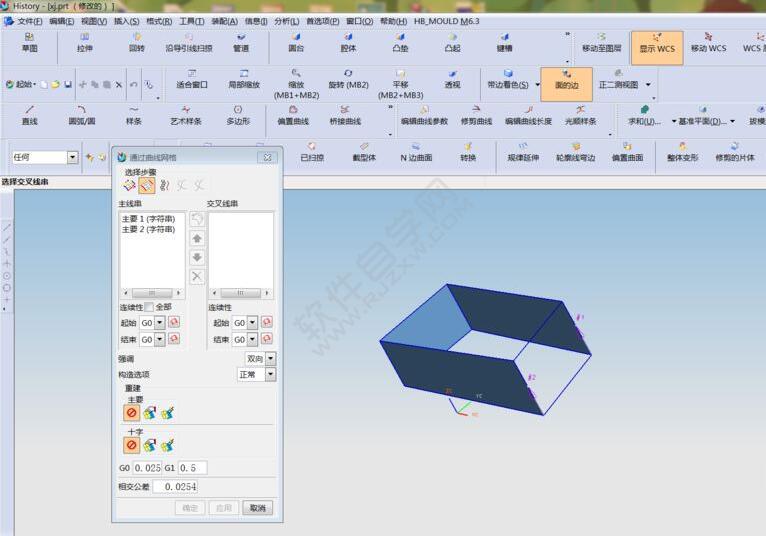Select the 艺术样条 studio spline tool
The height and width of the screenshot is (536, 766).
point(186,116)
